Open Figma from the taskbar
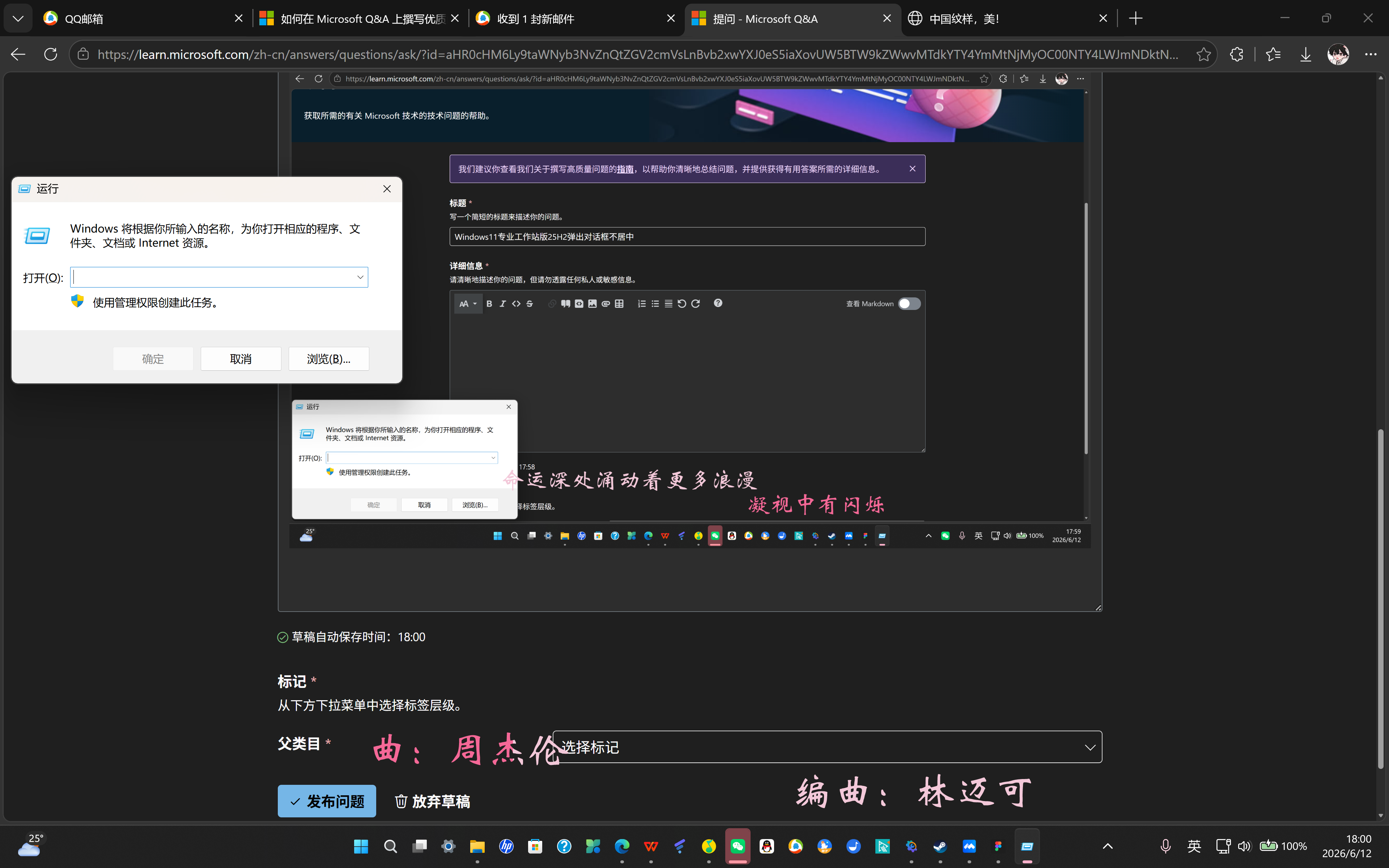 pos(998,846)
